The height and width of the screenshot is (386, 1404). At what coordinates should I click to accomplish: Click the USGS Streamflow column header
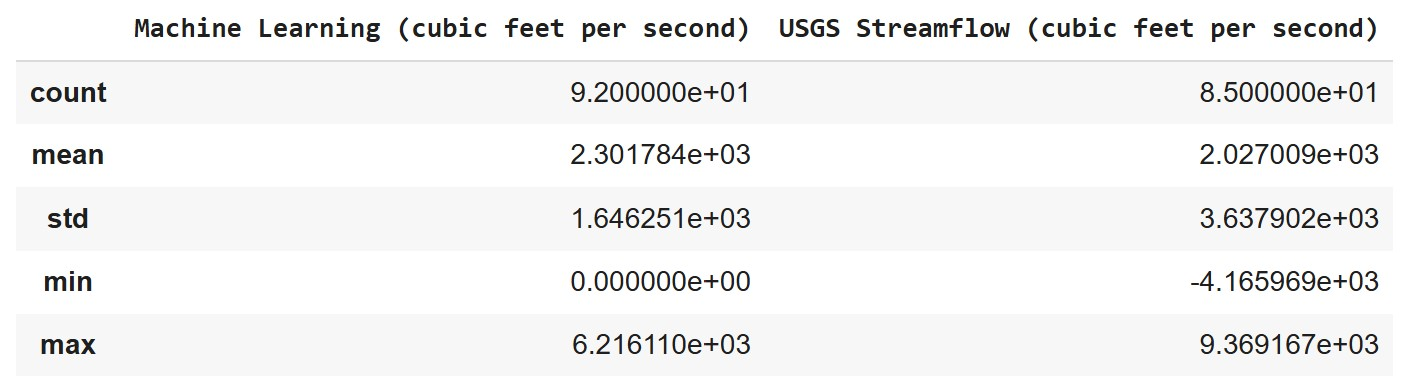click(x=1078, y=29)
